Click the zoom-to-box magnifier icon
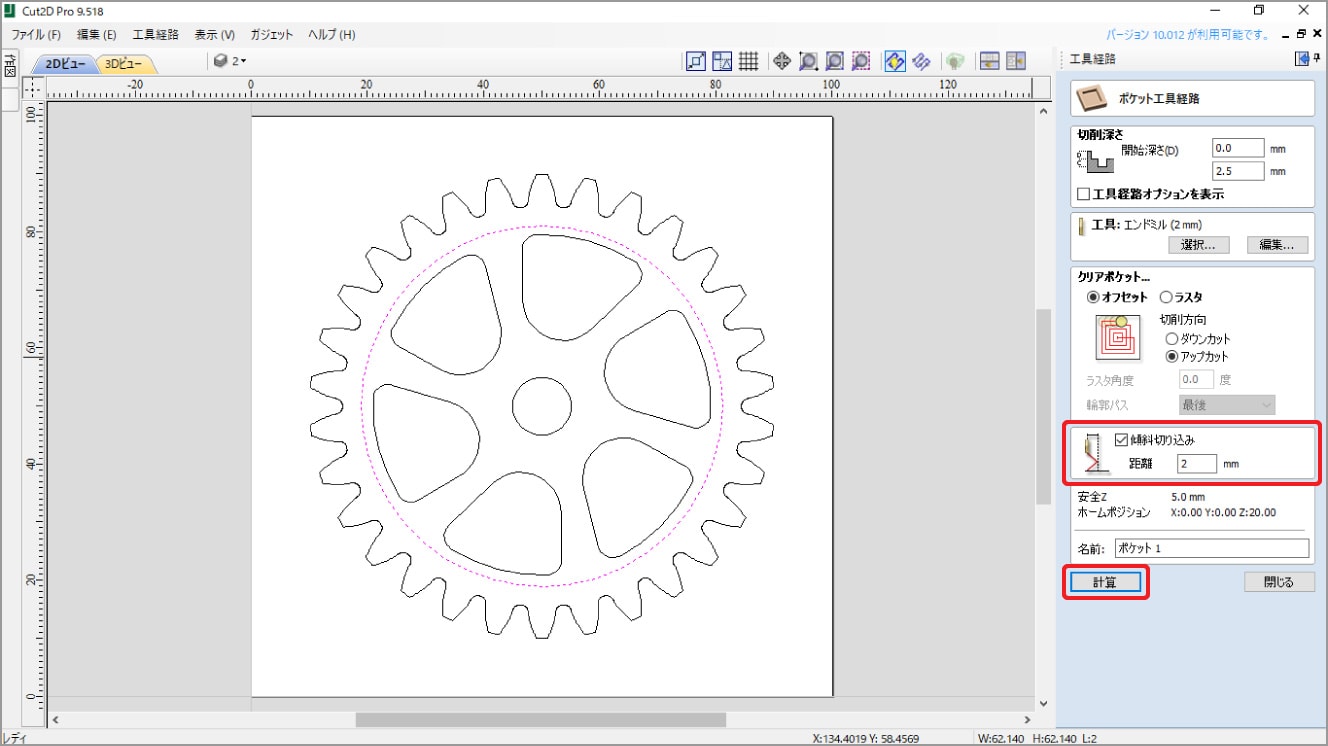This screenshot has height=746, width=1328. click(808, 61)
